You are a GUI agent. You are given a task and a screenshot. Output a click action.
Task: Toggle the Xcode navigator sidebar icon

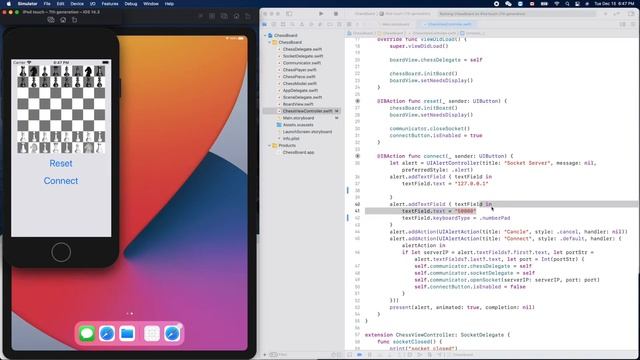(289, 13)
